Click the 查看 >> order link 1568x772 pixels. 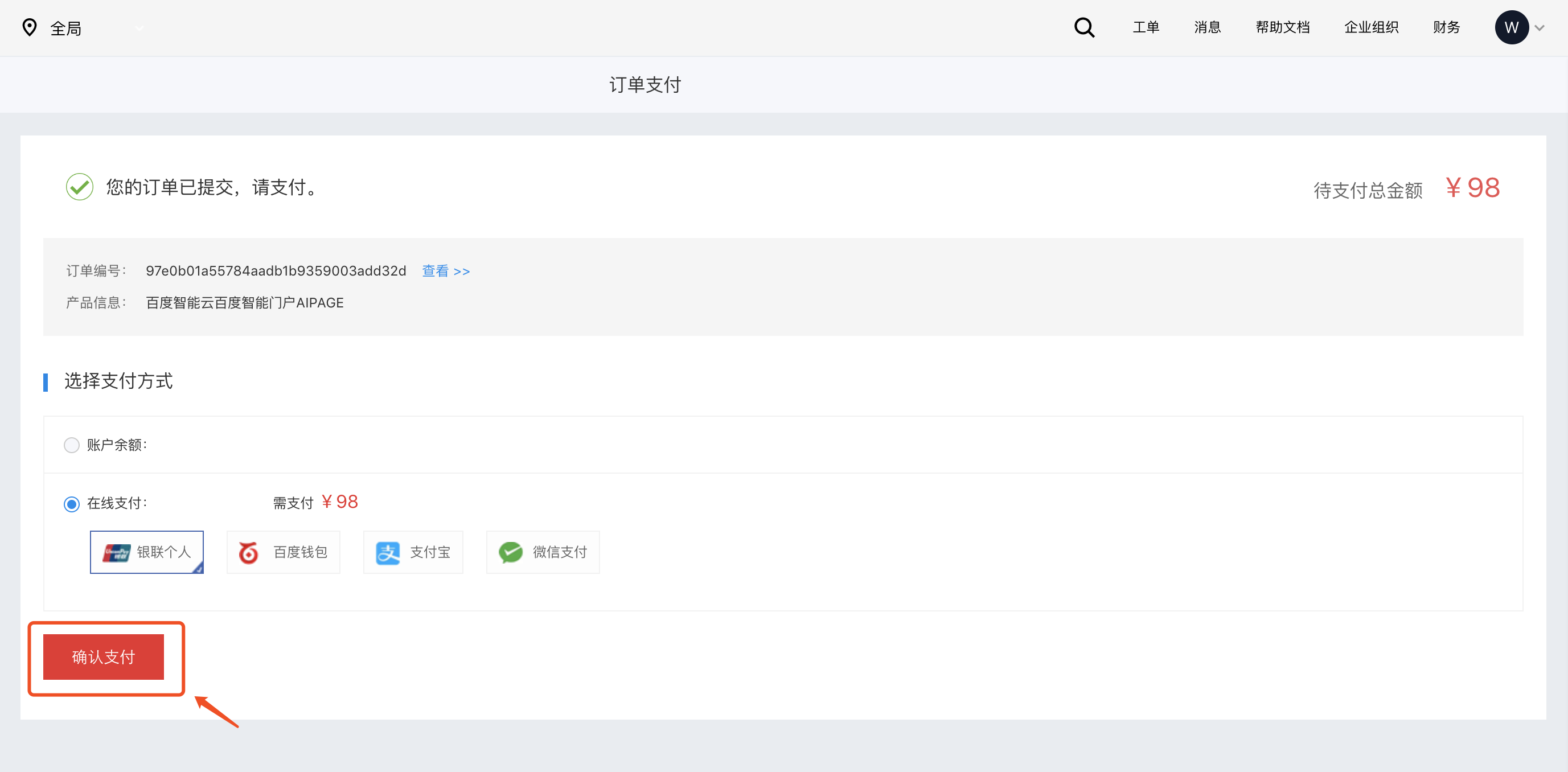(446, 271)
